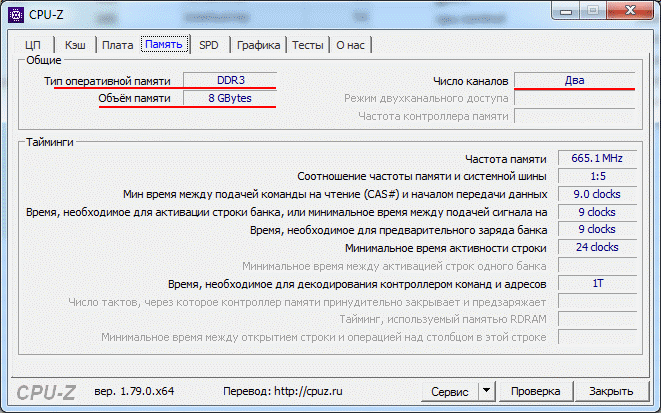
Task: Switch to the SPD tab
Action: click(209, 45)
